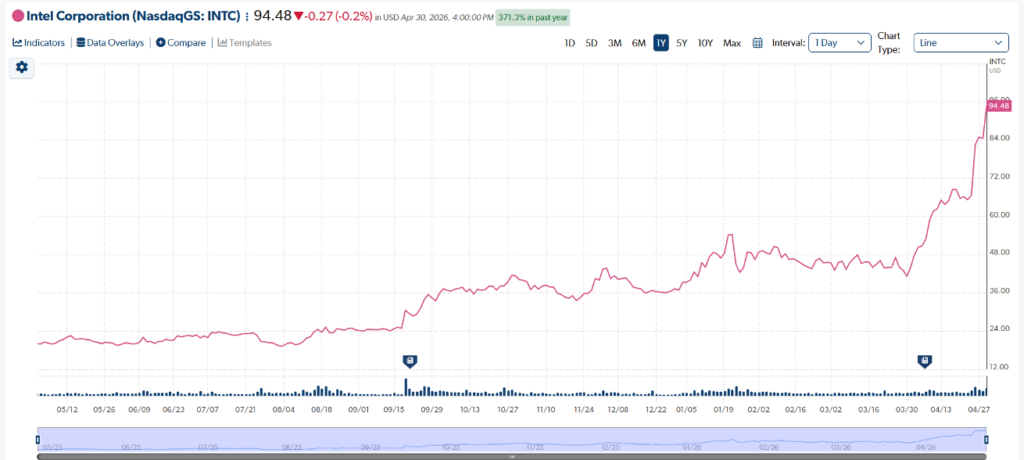Choose the 10Y time range

[x=705, y=43]
